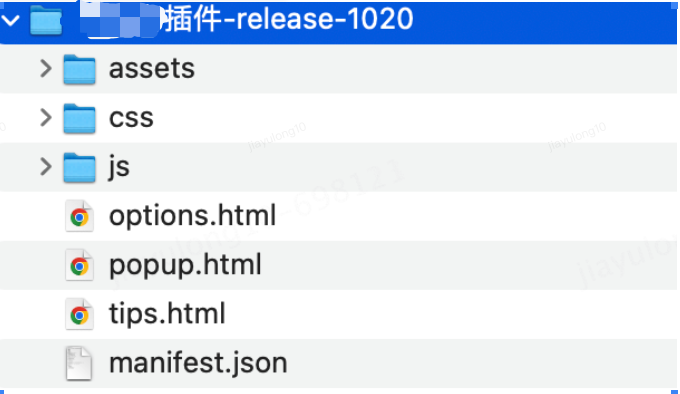Click the document icon of manifest.json
Screen dimensions: 680x394
[x=78, y=363]
